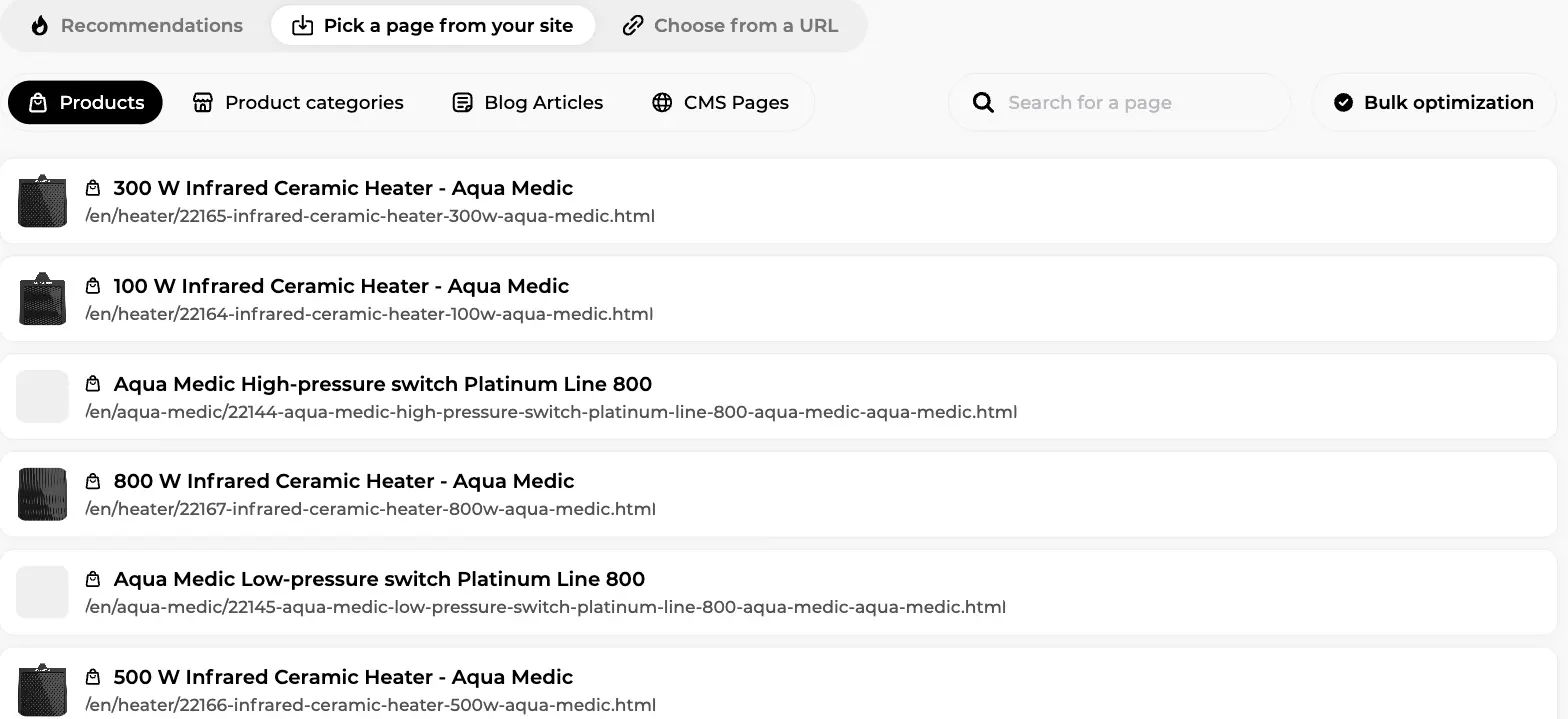Click URL /en/heater/22164-infrared-ceramic-heater-100w-aqua-medic.html
The height and width of the screenshot is (719, 1568).
point(369,314)
